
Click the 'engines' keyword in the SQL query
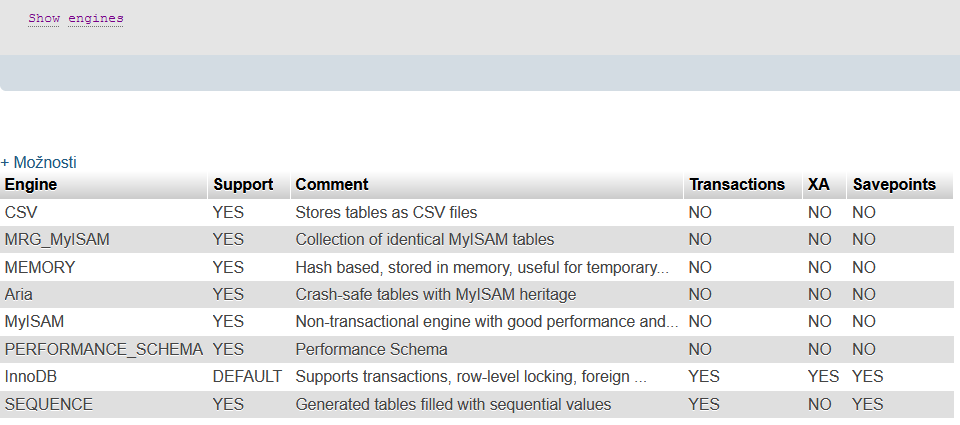96,18
